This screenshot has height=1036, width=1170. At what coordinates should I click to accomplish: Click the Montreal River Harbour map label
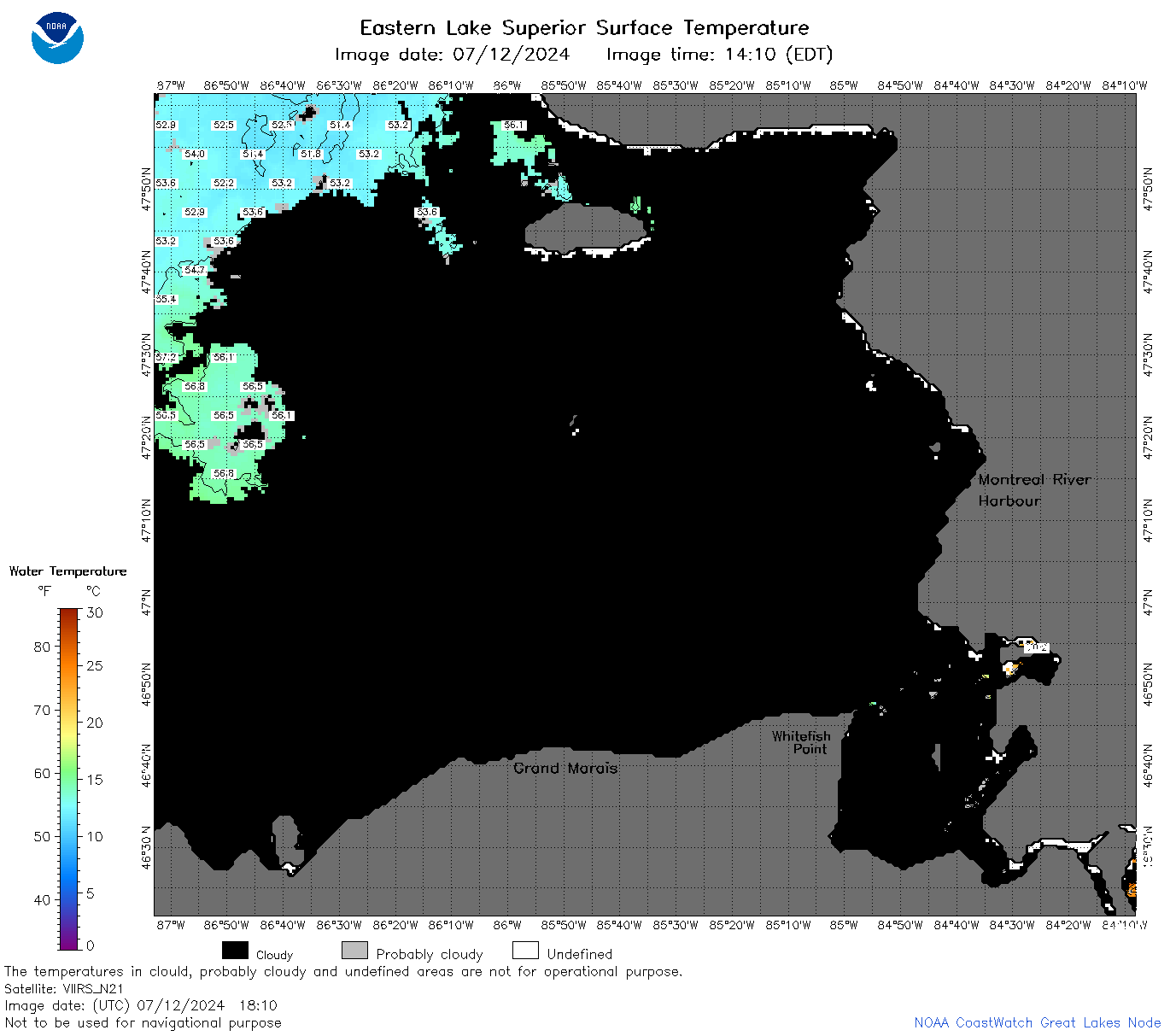coord(1034,490)
